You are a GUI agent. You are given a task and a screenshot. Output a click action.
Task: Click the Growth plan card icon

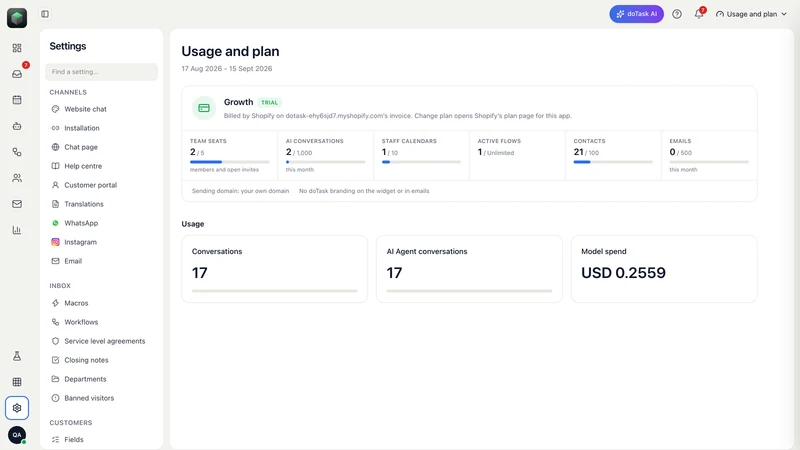coord(204,108)
